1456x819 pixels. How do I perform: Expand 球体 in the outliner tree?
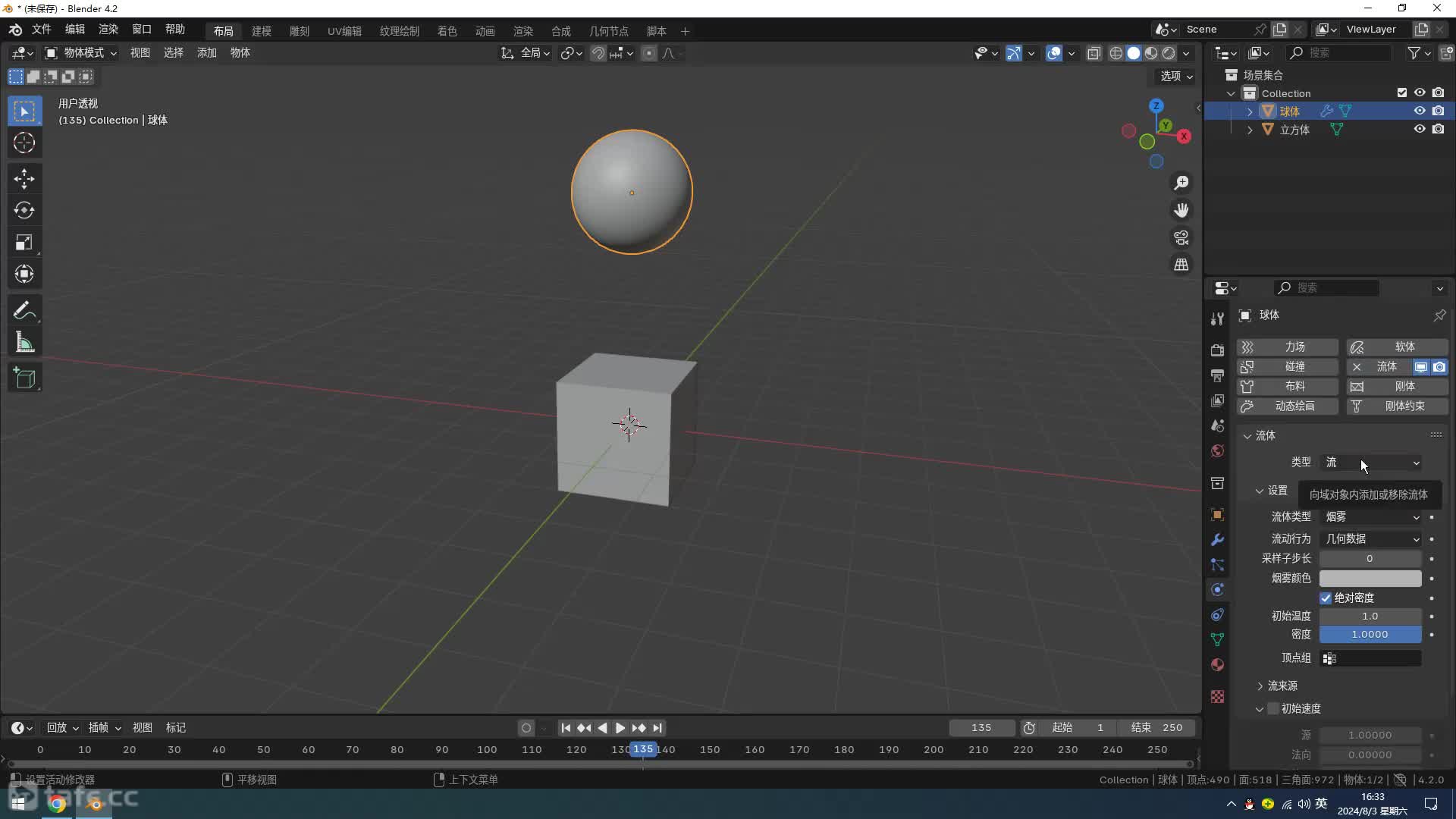tap(1250, 111)
